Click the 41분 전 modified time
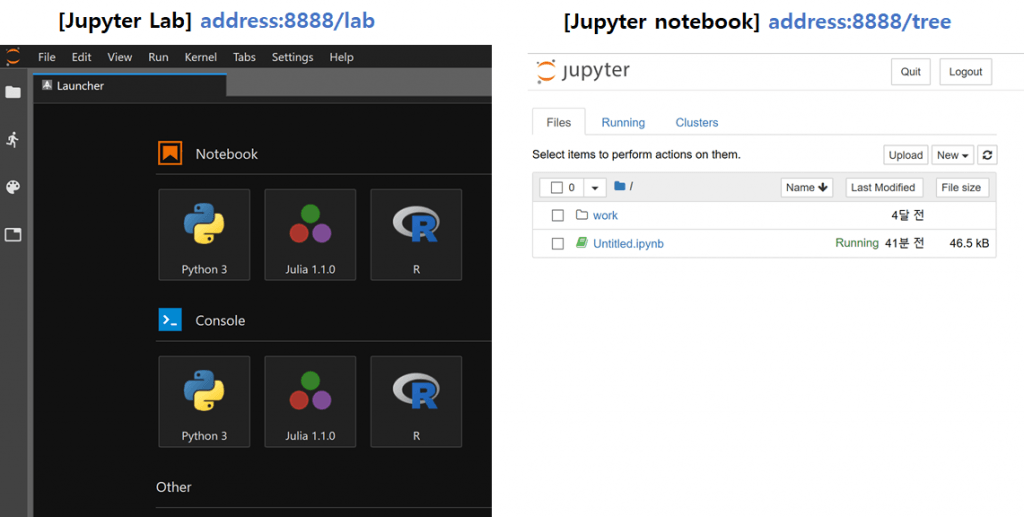 coord(904,243)
